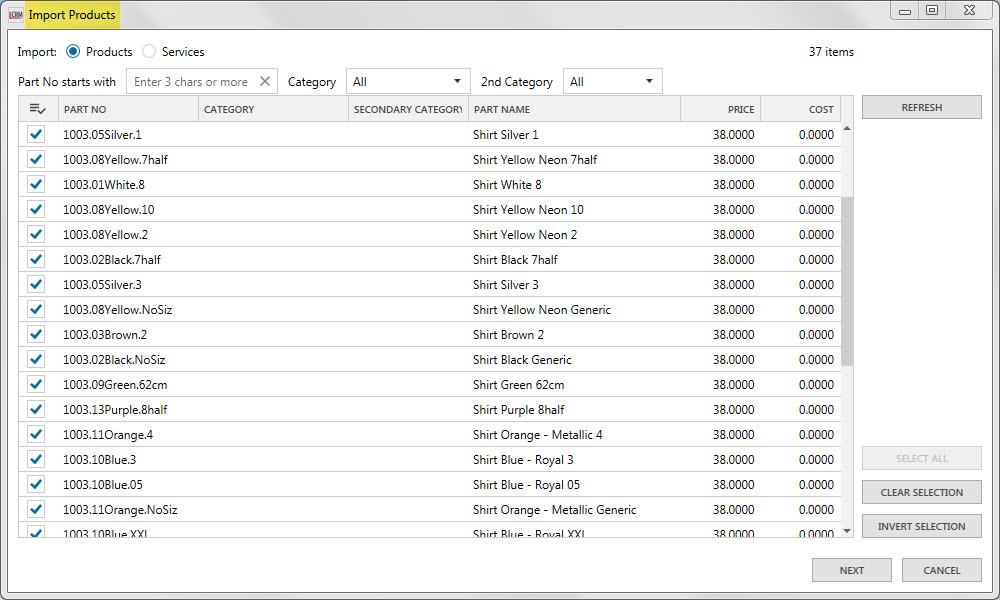Maximize the Import Products window
This screenshot has height=600, width=1000.
pos(932,11)
